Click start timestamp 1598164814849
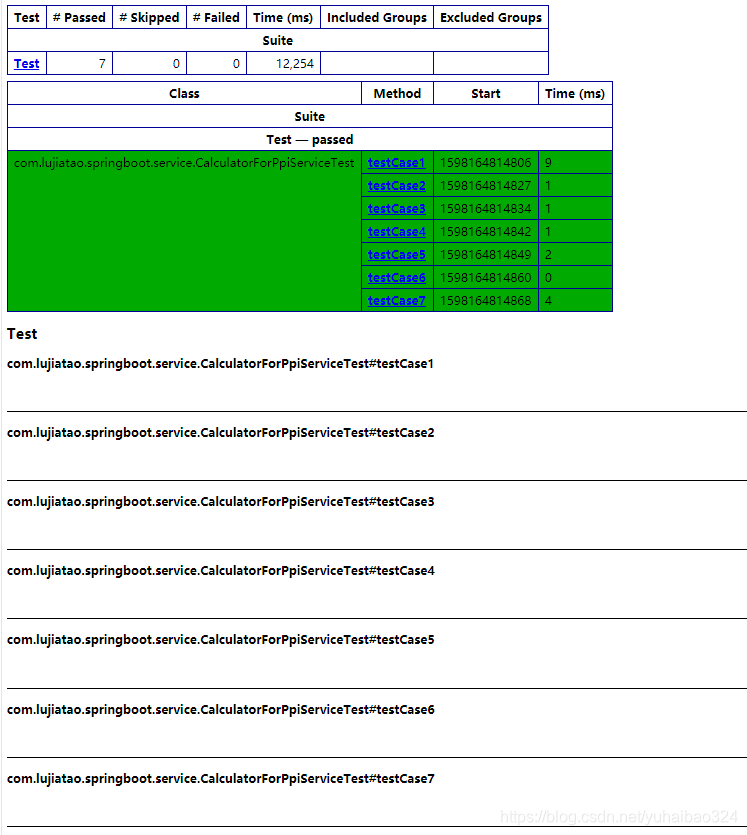The width and height of the screenshot is (747, 835). [486, 255]
